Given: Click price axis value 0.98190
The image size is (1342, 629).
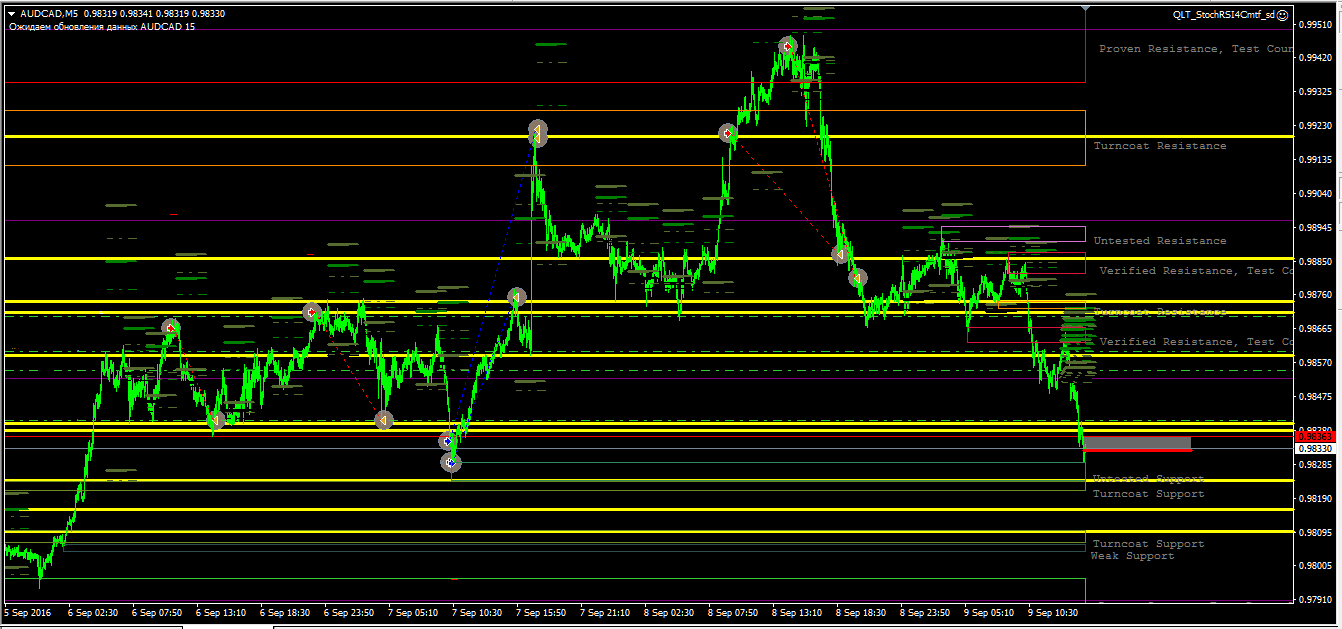Looking at the screenshot, I should click(1316, 499).
